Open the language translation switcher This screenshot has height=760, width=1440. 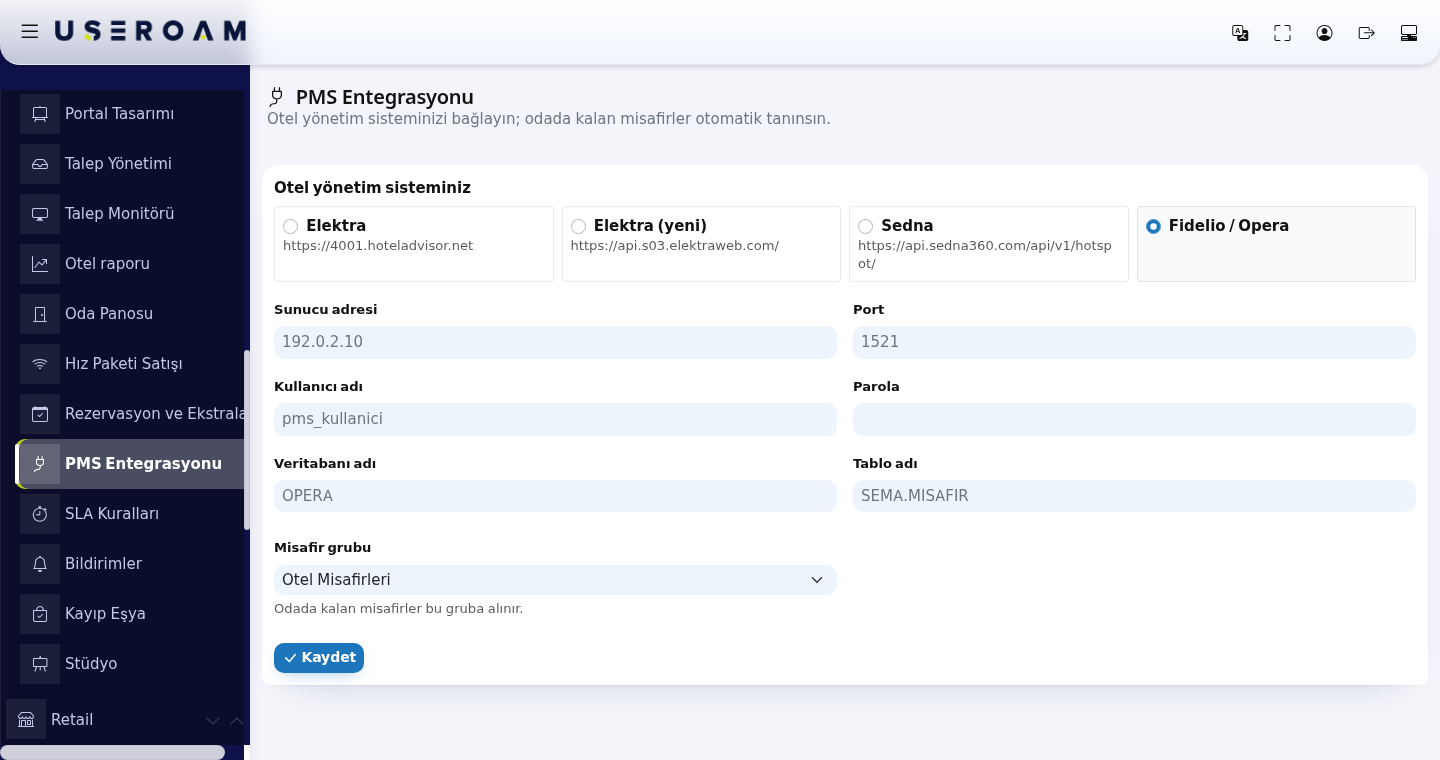click(1240, 33)
